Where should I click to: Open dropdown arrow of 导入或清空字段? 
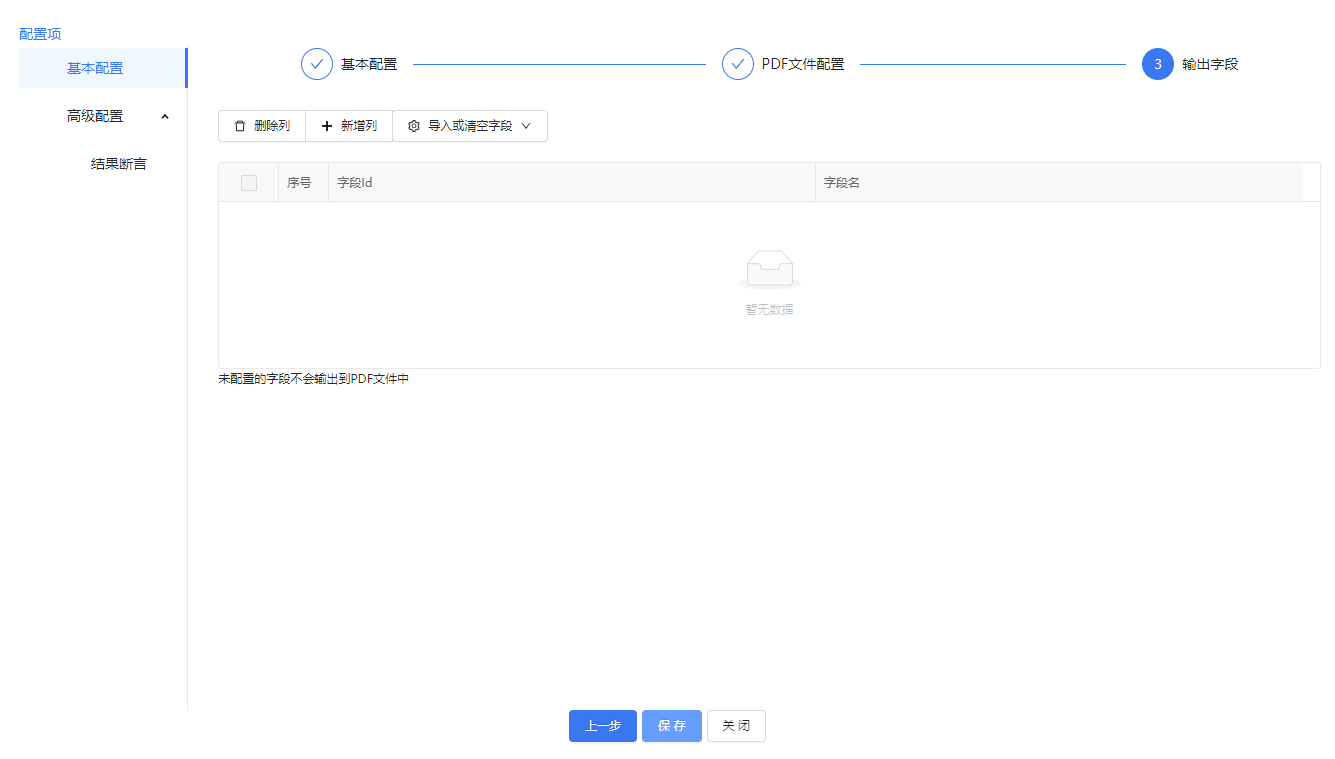tap(526, 126)
